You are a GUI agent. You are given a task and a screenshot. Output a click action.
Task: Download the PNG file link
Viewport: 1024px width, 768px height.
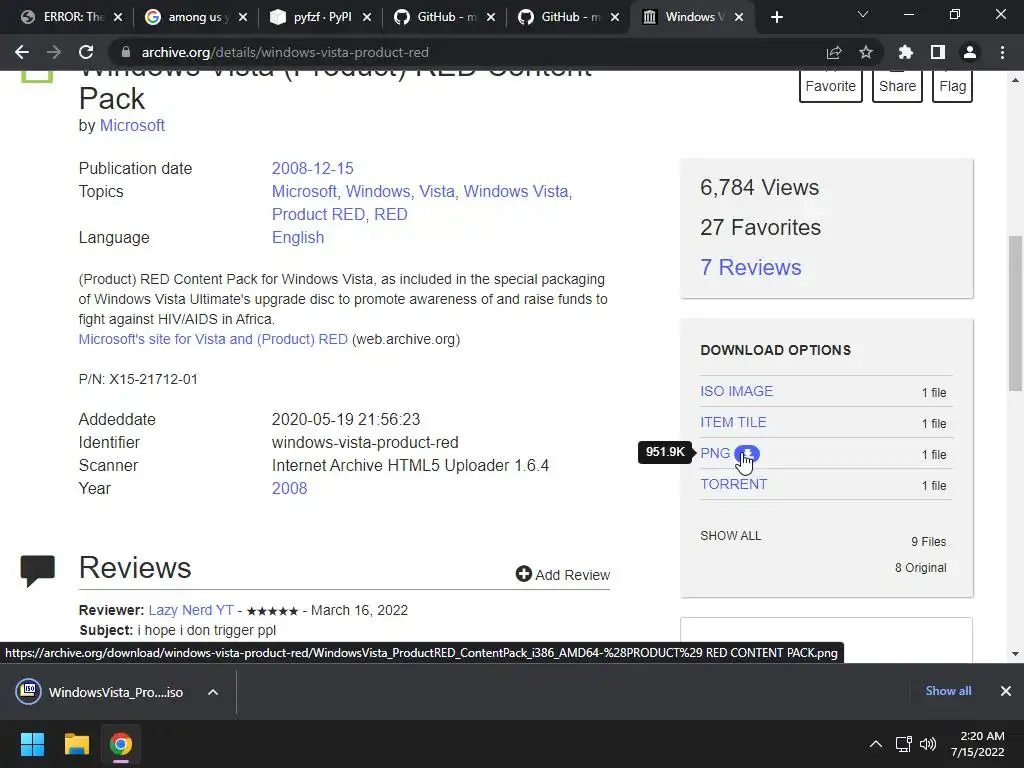tap(714, 453)
